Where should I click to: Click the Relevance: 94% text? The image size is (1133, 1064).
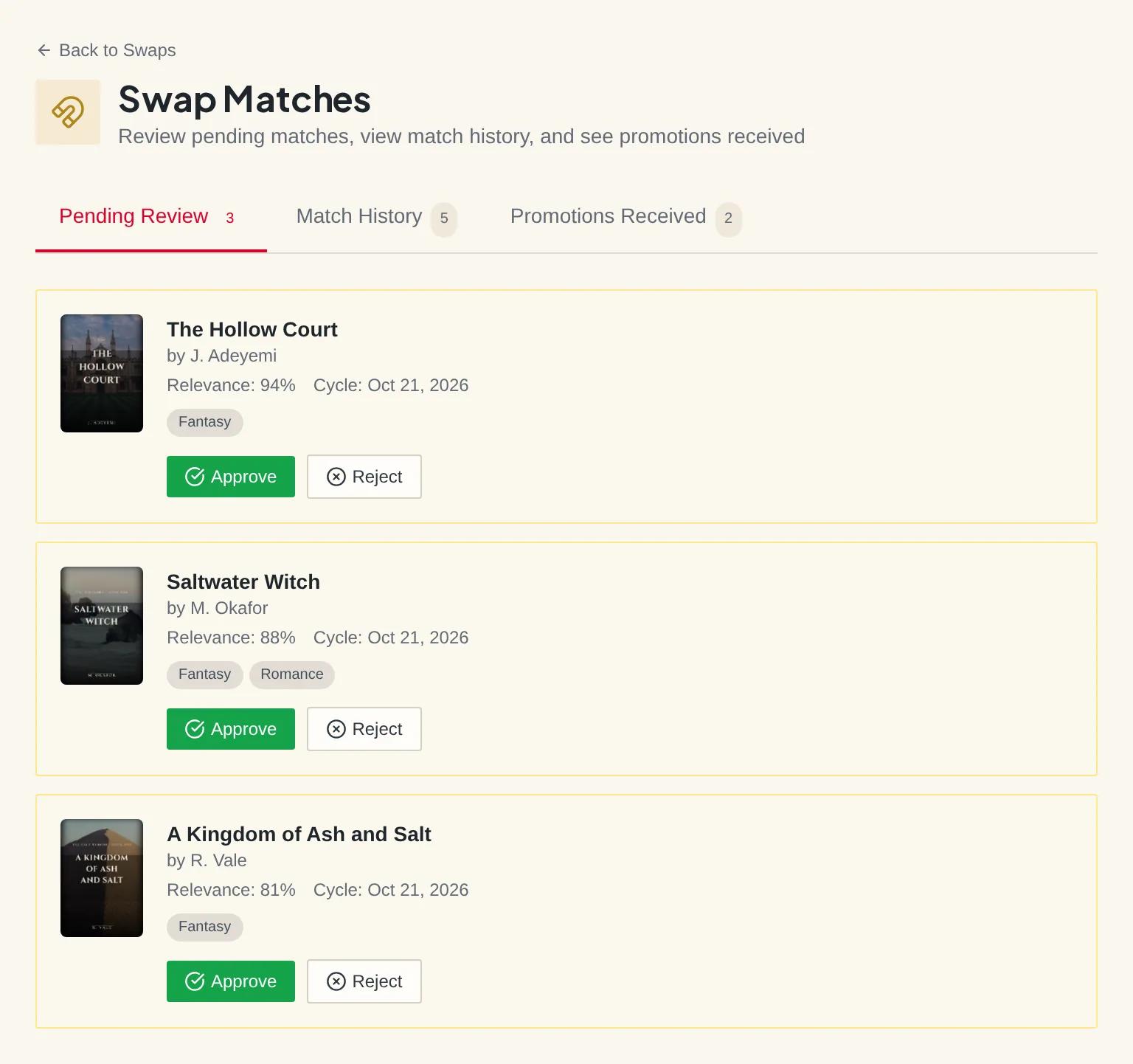[231, 385]
